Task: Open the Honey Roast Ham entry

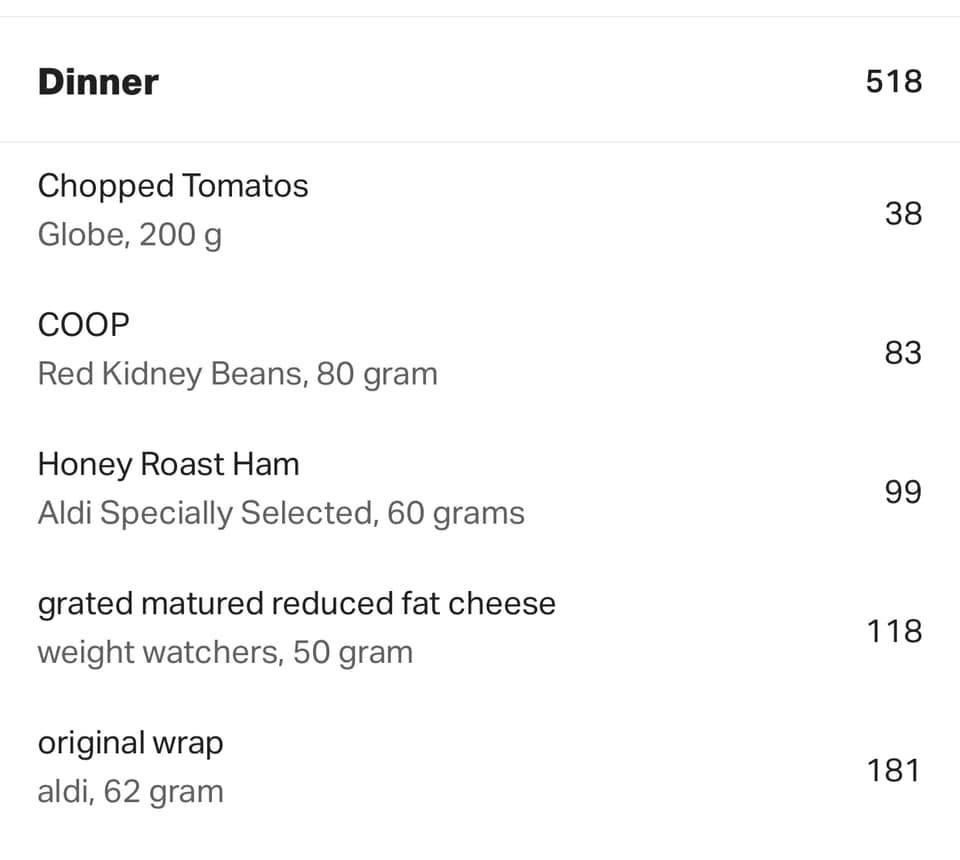Action: click(168, 464)
